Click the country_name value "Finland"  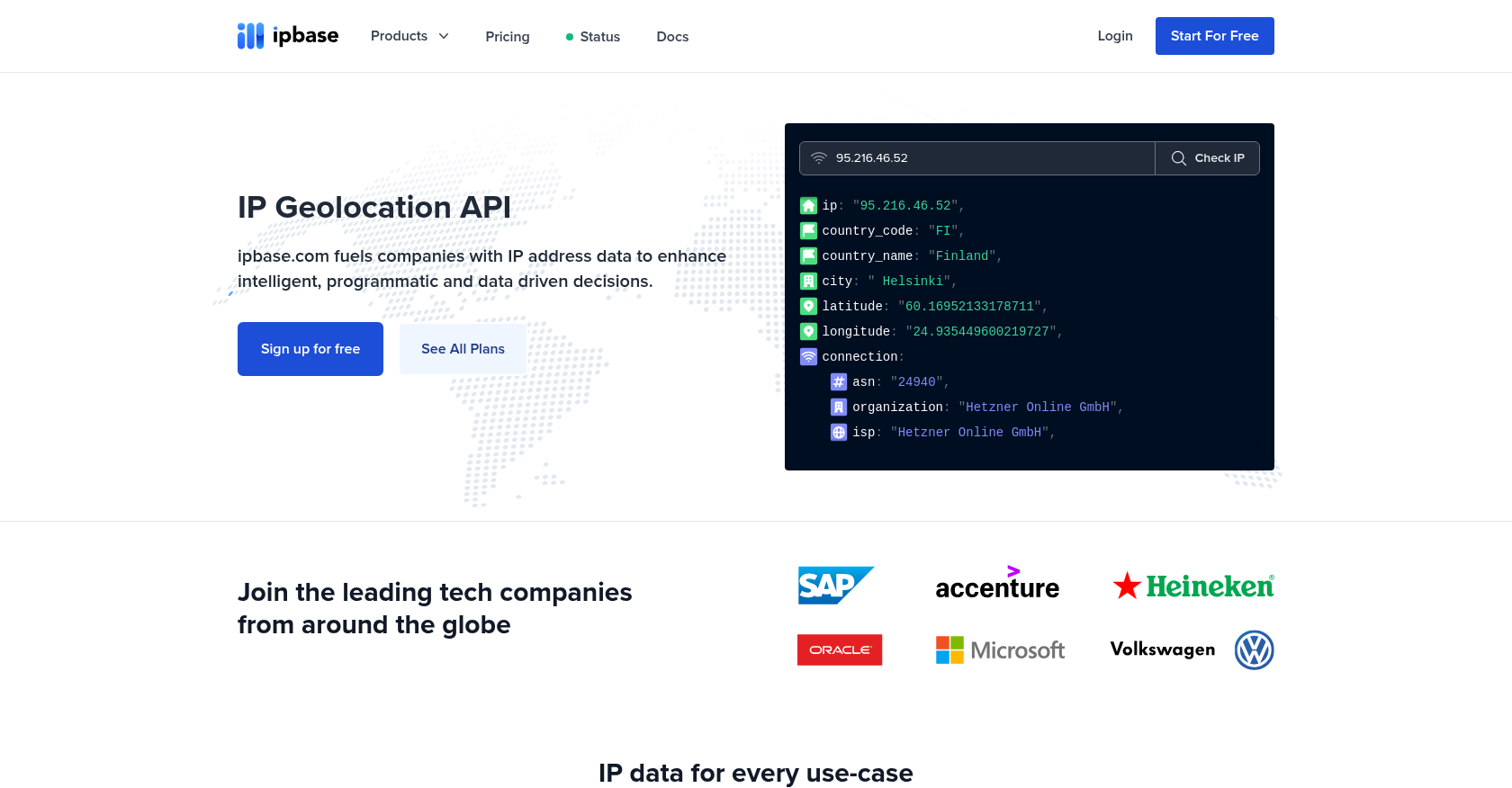[962, 256]
